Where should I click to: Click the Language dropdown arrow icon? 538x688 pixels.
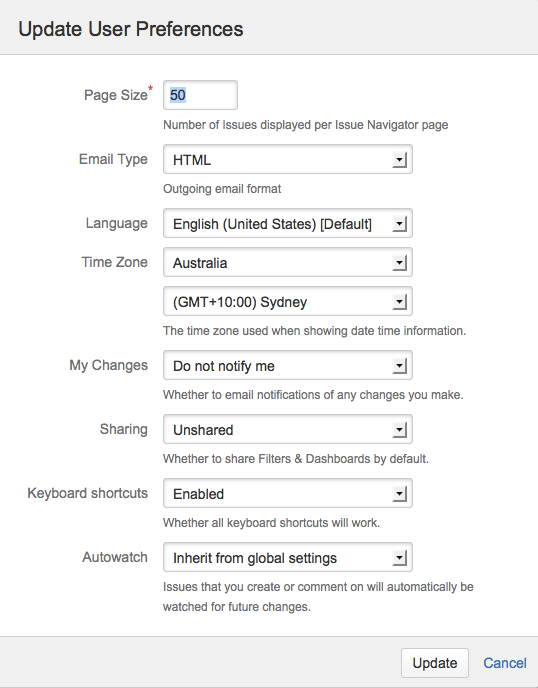click(x=399, y=224)
